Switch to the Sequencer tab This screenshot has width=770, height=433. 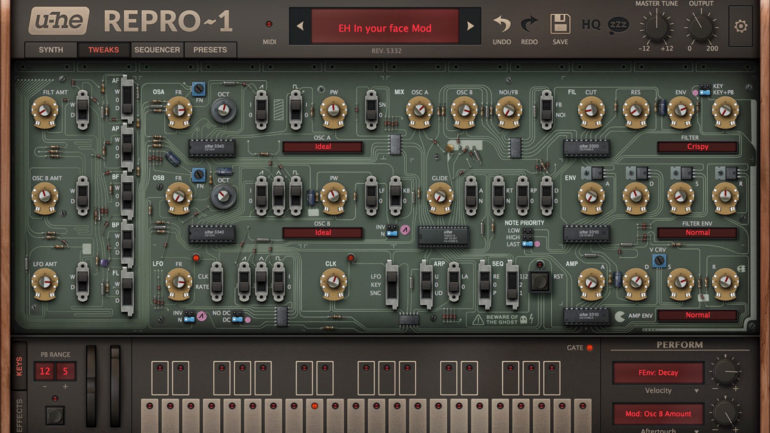(158, 49)
